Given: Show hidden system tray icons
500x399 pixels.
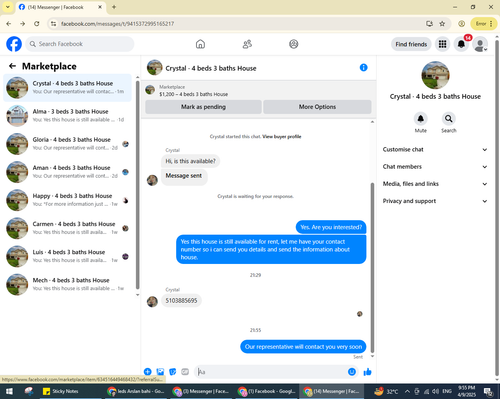Looking at the screenshot, I should (407, 391).
